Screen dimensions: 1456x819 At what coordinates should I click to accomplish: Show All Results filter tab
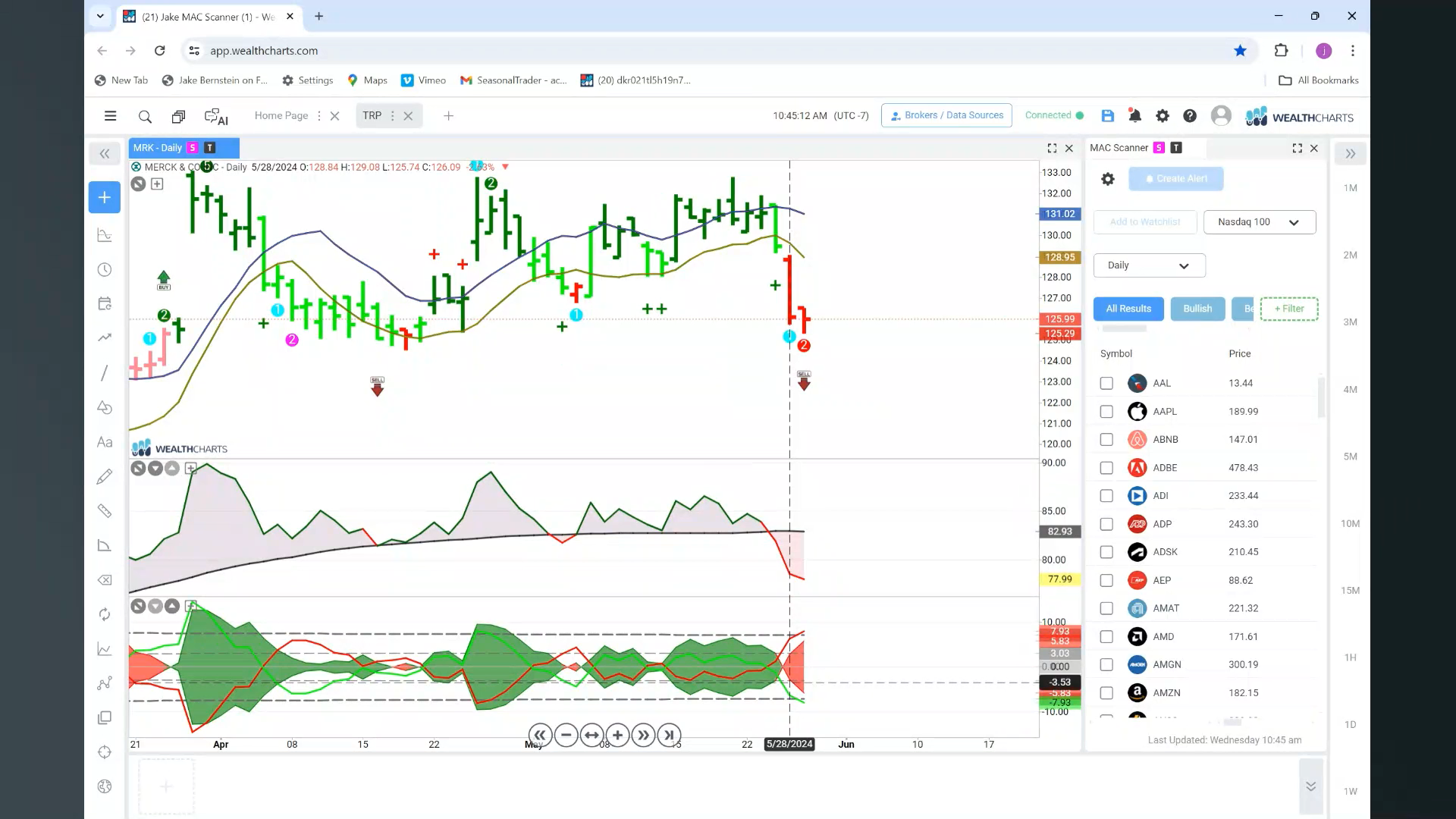point(1128,309)
